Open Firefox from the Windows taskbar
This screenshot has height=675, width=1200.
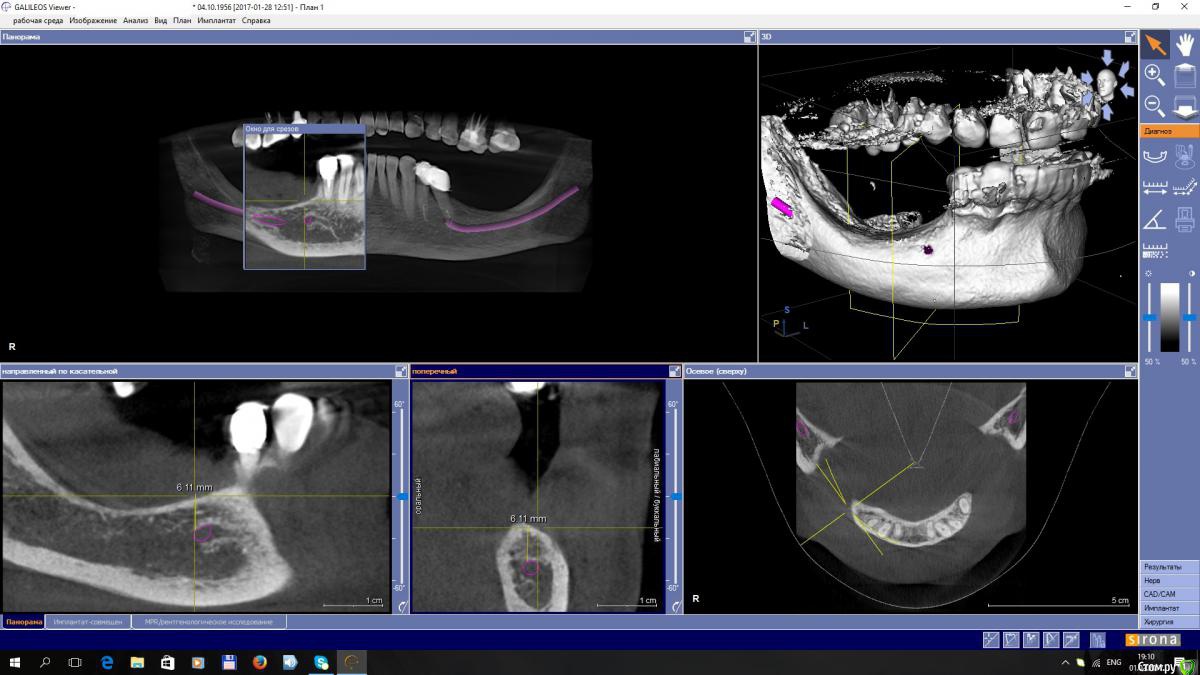[259, 662]
